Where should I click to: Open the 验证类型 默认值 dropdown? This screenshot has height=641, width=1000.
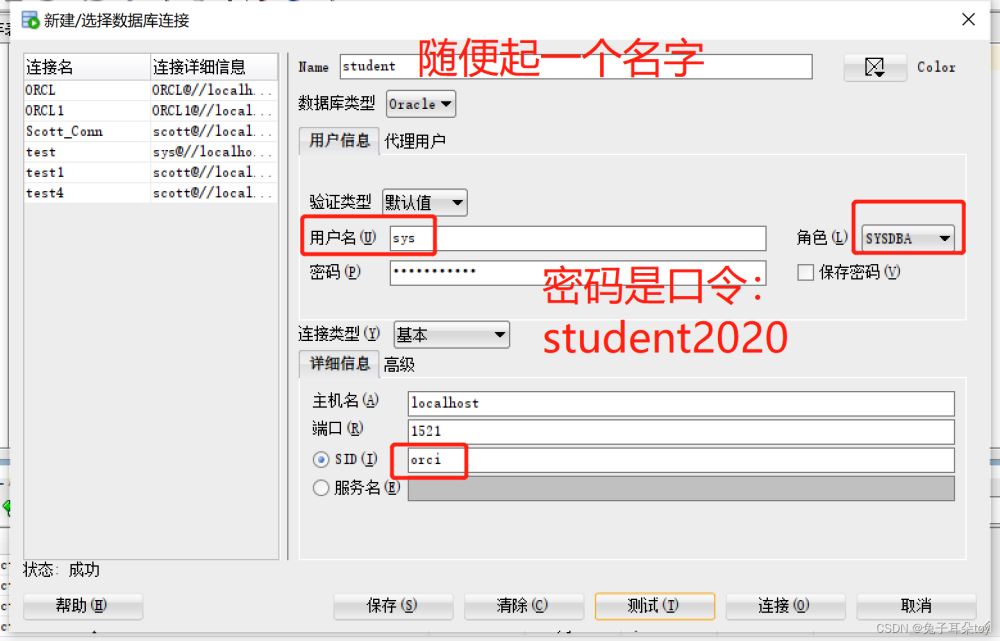(x=425, y=203)
